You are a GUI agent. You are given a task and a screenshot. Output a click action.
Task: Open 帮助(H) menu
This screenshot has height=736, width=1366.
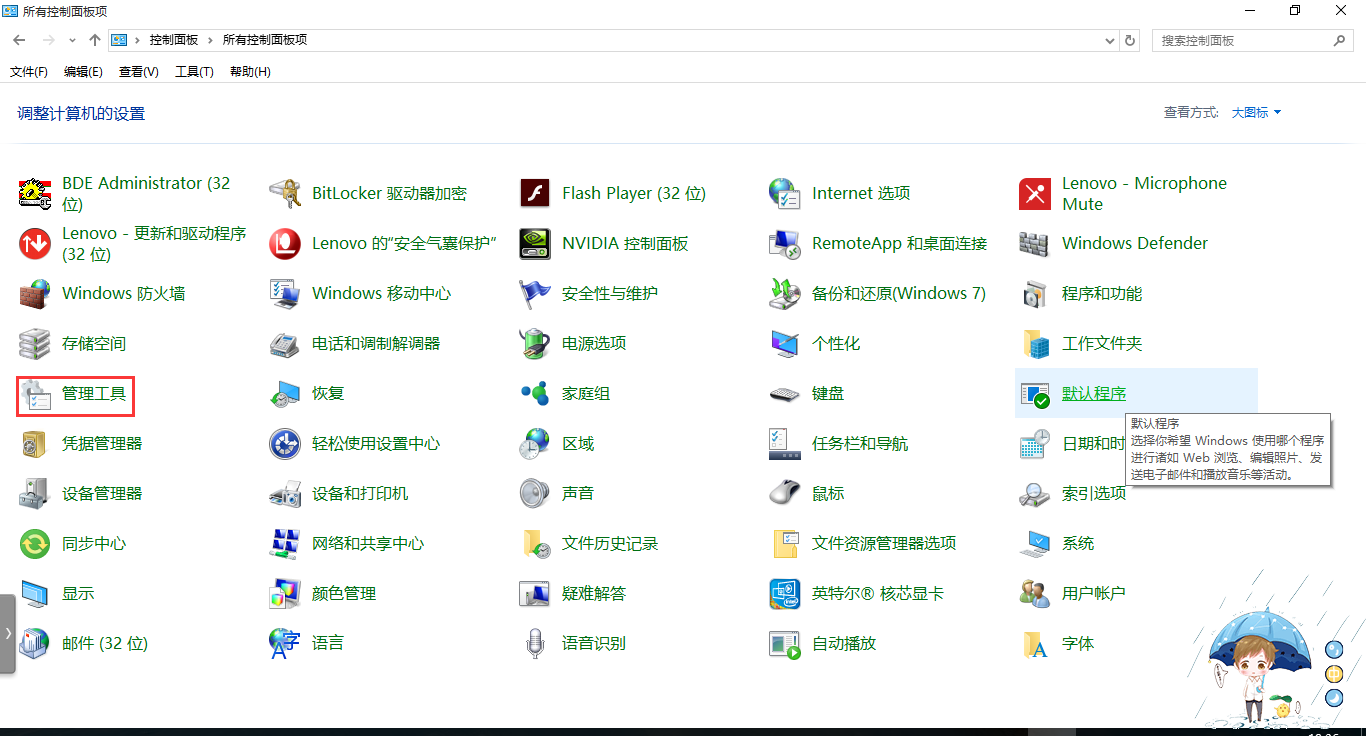250,72
